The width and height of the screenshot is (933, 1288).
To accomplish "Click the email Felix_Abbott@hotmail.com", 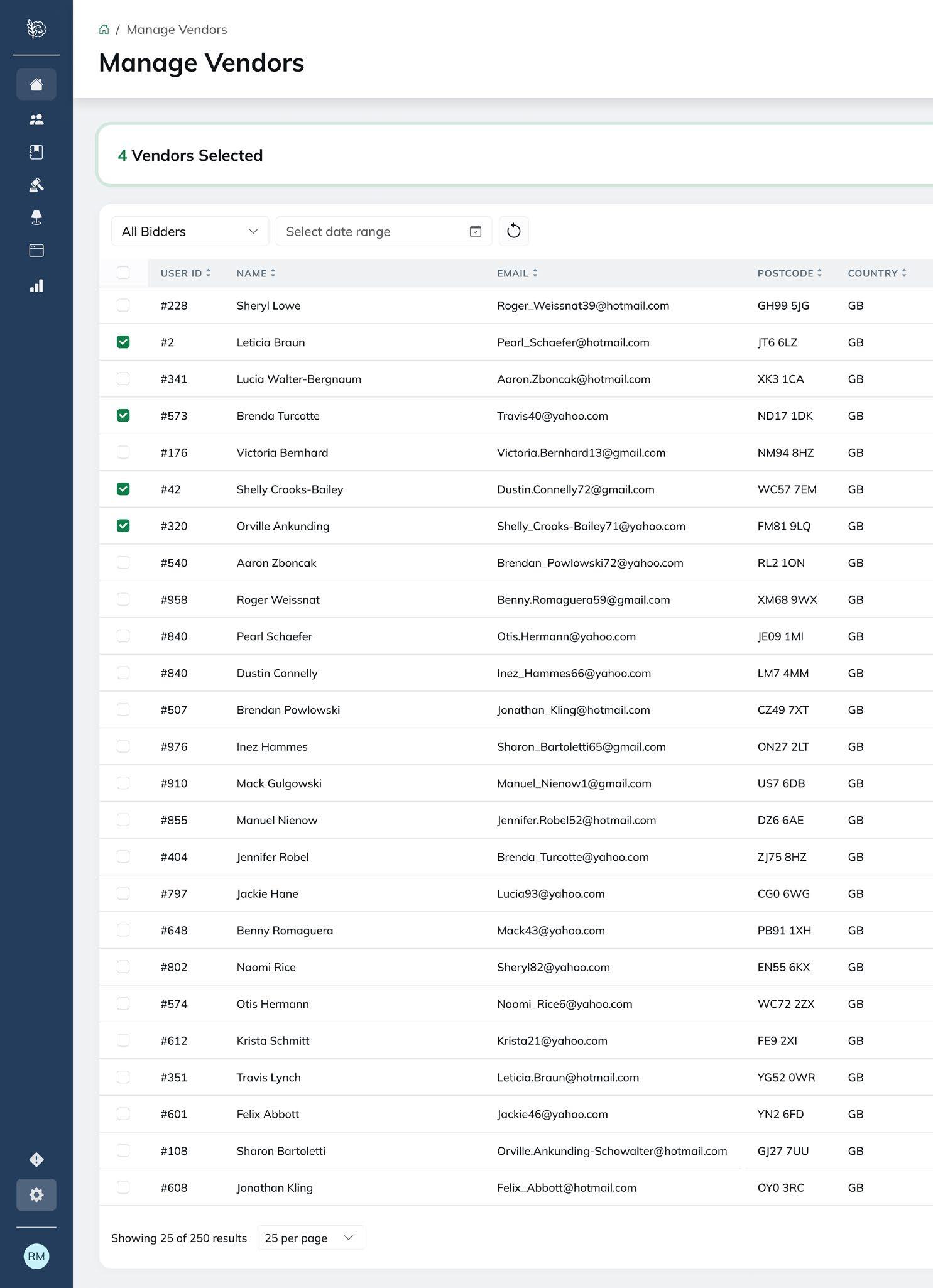I will click(567, 1187).
